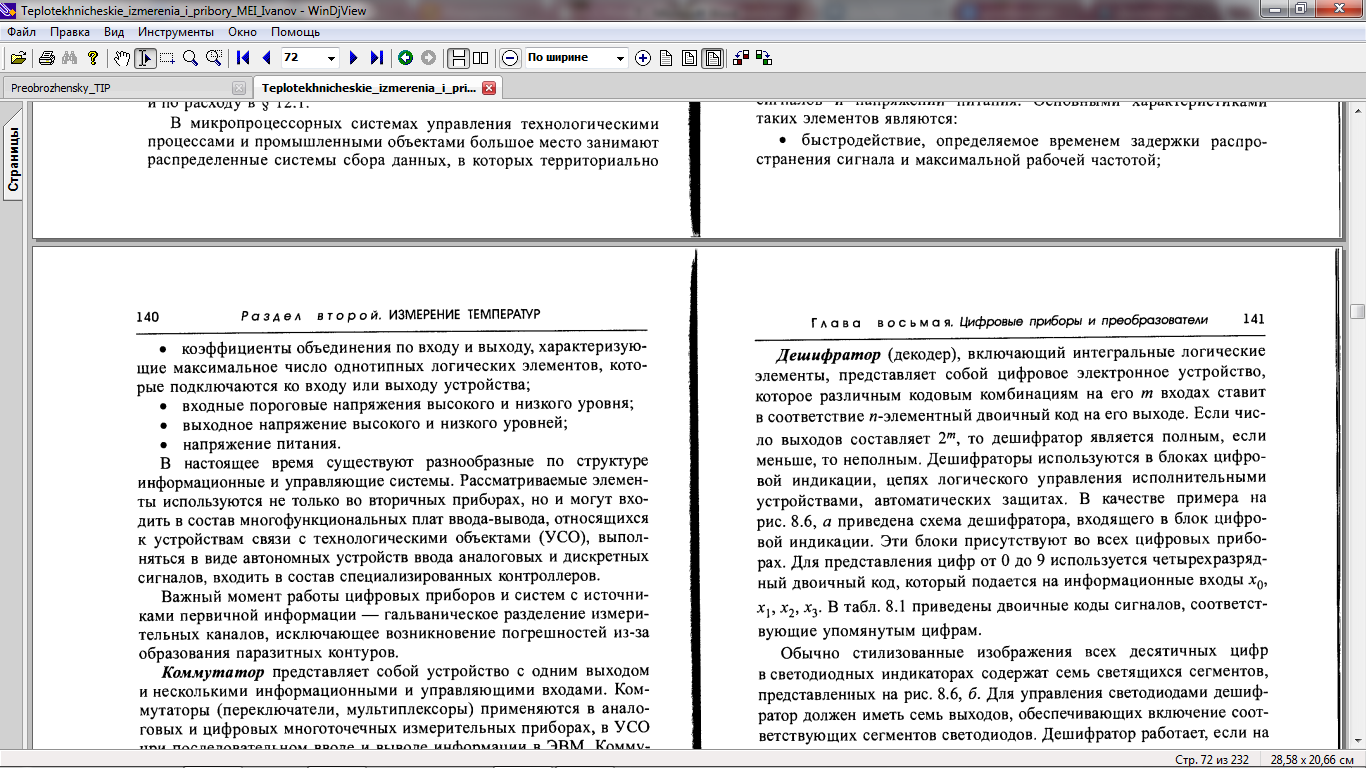Click page number 141 in header

click(x=1254, y=320)
